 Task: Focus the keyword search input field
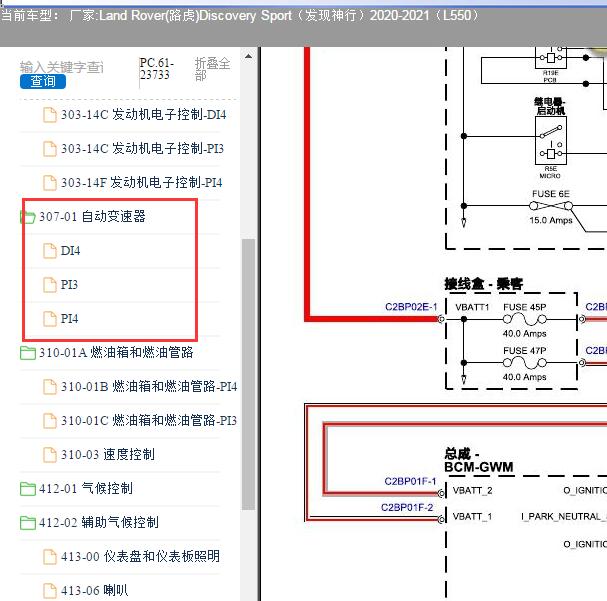62,67
